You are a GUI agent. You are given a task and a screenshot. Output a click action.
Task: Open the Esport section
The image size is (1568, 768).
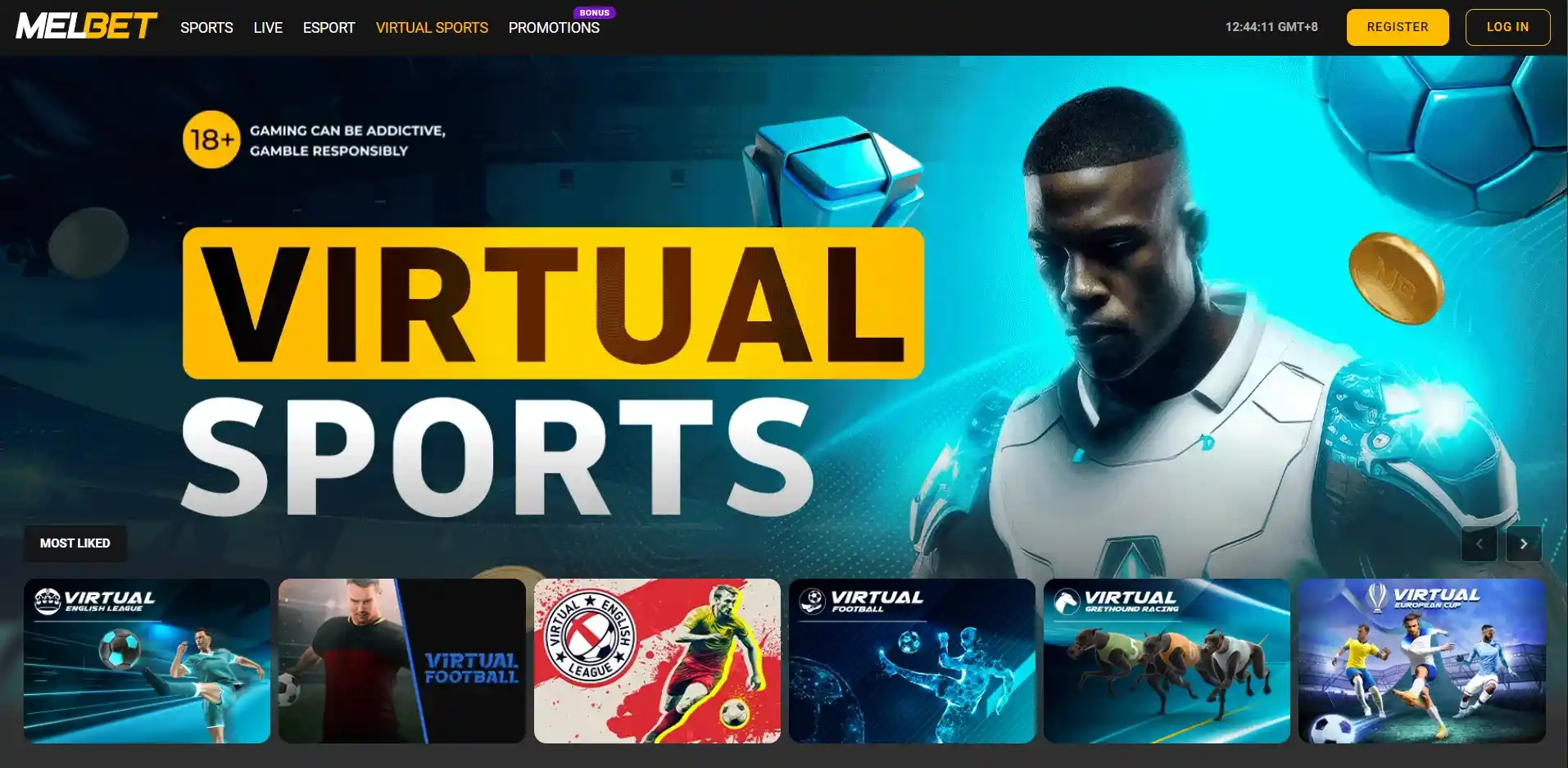tap(329, 28)
